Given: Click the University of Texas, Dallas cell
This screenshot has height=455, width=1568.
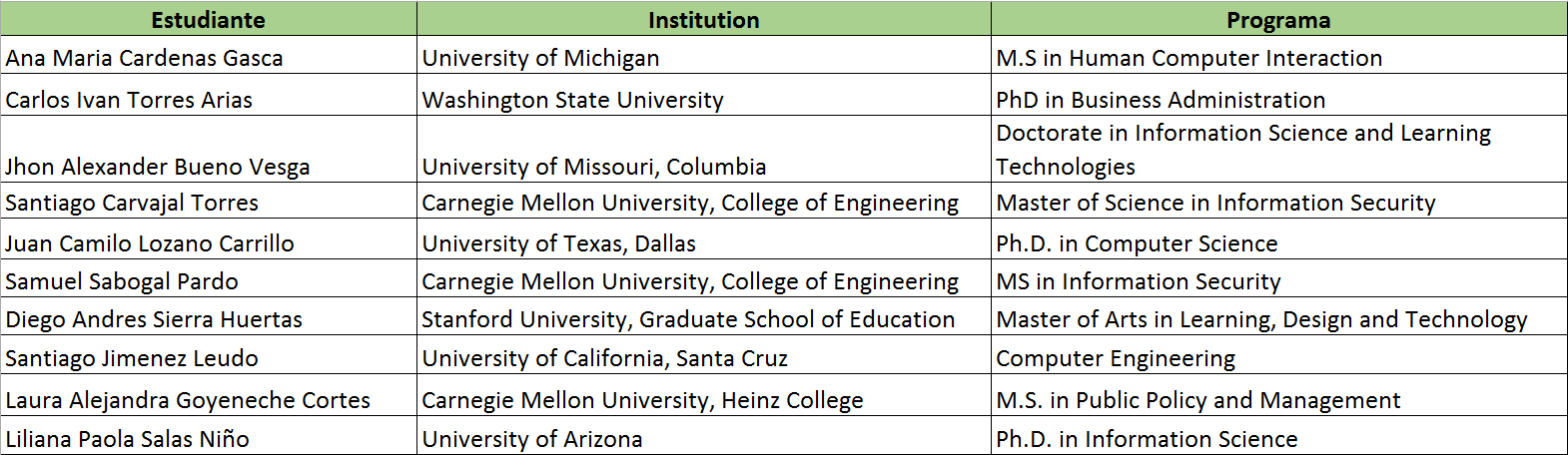Looking at the screenshot, I should point(704,240).
